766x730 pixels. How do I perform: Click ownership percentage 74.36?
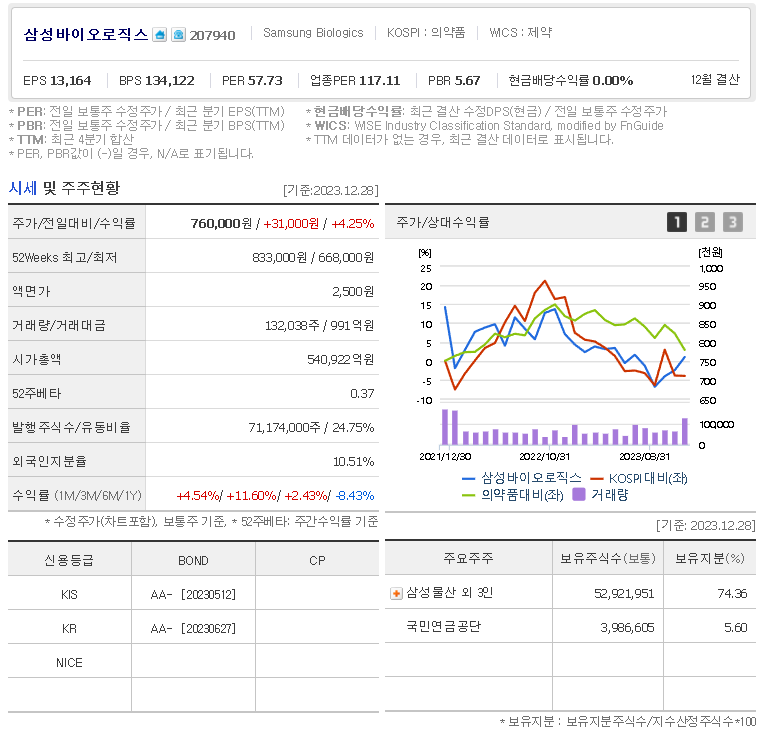click(732, 594)
